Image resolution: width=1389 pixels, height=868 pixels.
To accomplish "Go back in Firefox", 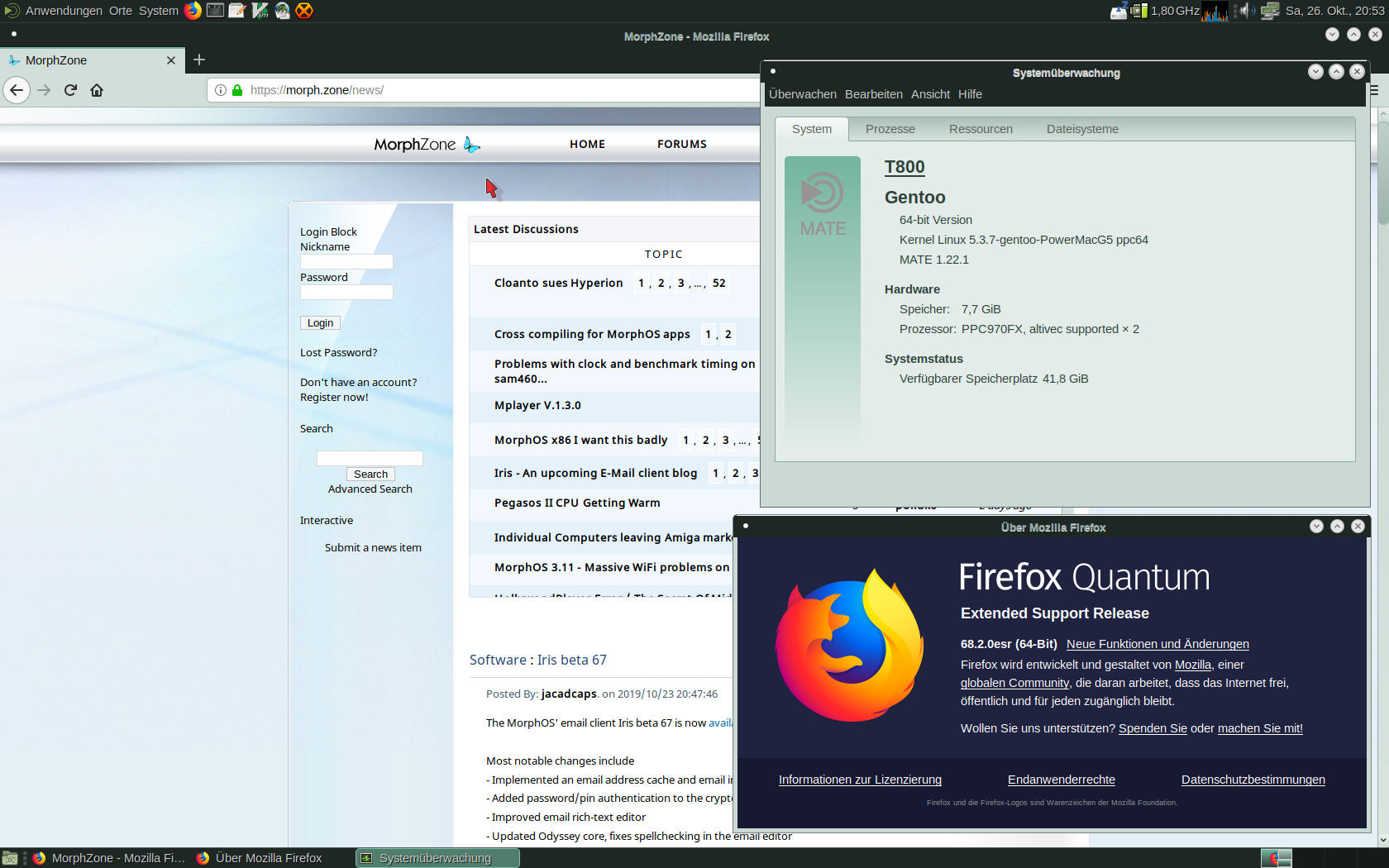I will point(17,90).
